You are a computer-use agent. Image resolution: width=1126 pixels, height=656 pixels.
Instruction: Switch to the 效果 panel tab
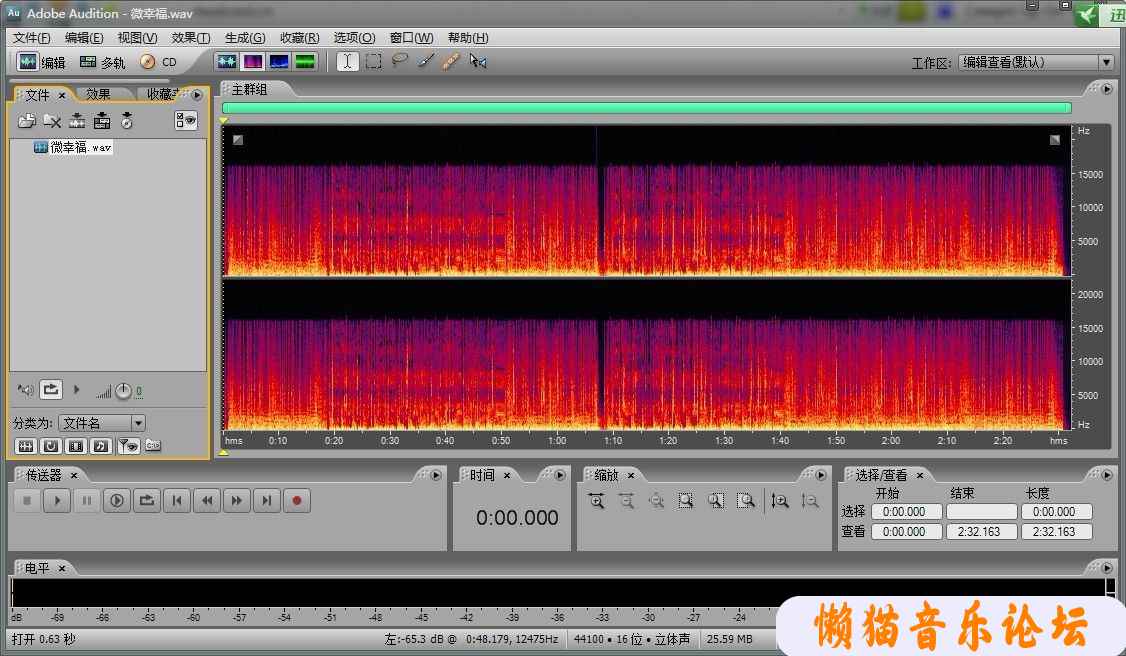coord(98,94)
